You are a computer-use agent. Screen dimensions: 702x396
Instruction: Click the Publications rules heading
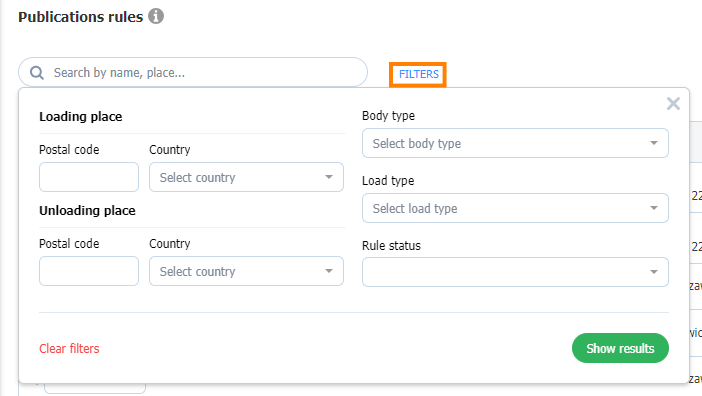[x=81, y=17]
